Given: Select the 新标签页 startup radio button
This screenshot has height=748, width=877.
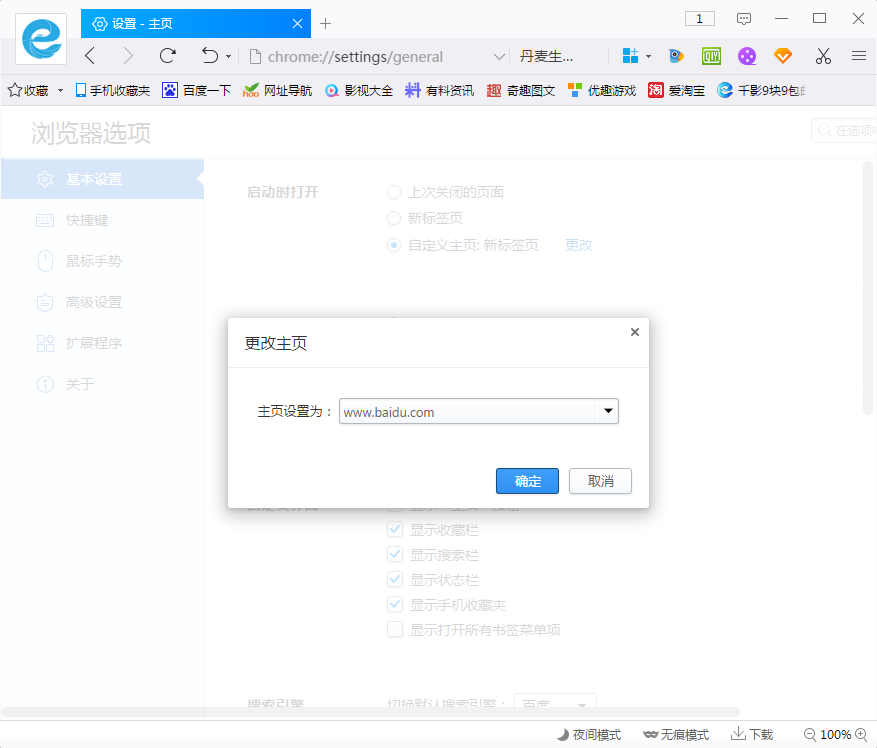Looking at the screenshot, I should click(x=394, y=218).
